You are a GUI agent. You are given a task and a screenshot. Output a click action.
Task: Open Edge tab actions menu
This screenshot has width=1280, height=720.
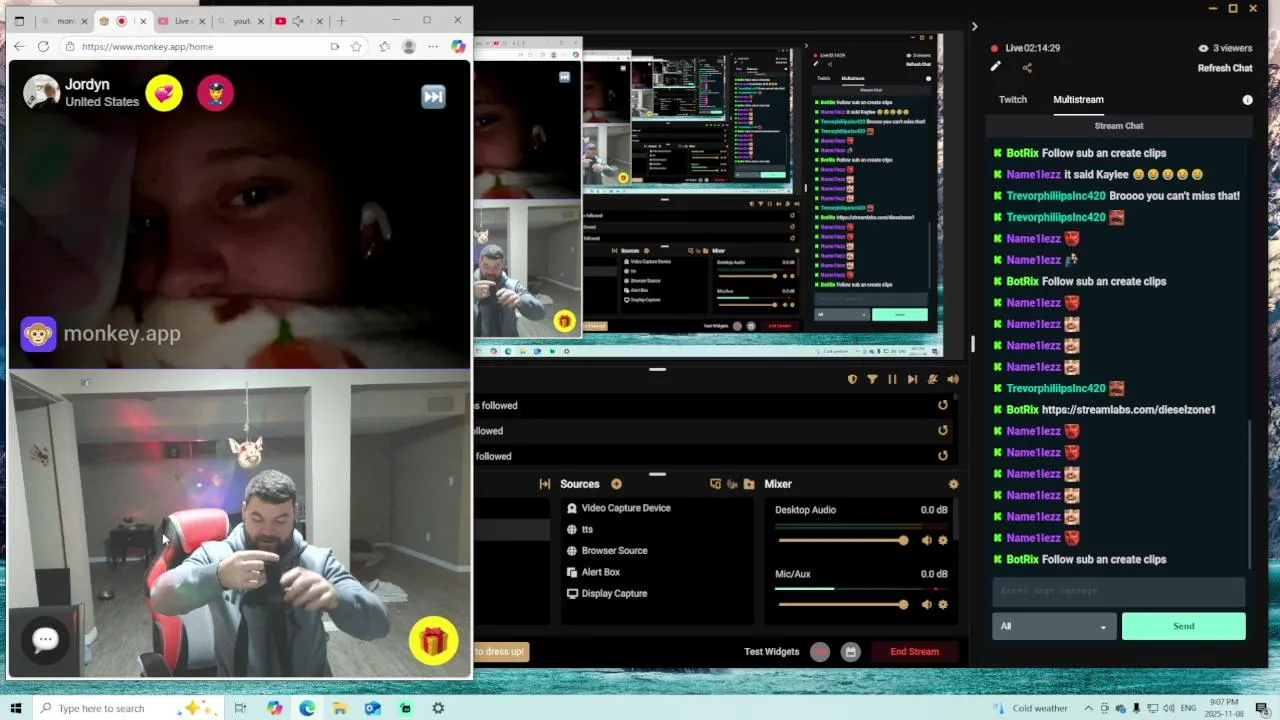(x=19, y=21)
